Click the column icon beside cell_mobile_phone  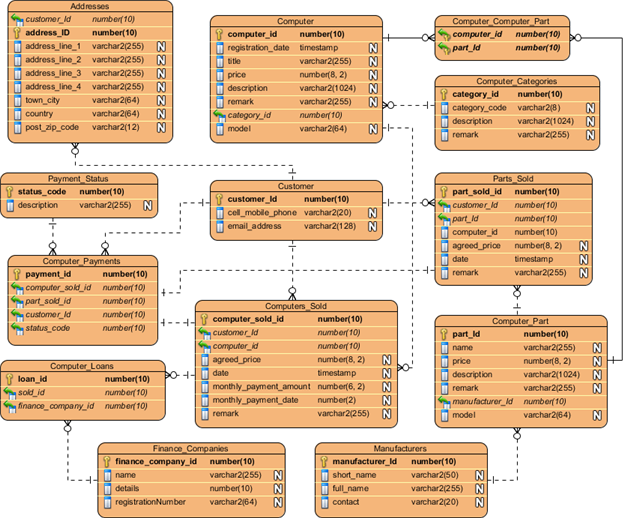pos(220,213)
